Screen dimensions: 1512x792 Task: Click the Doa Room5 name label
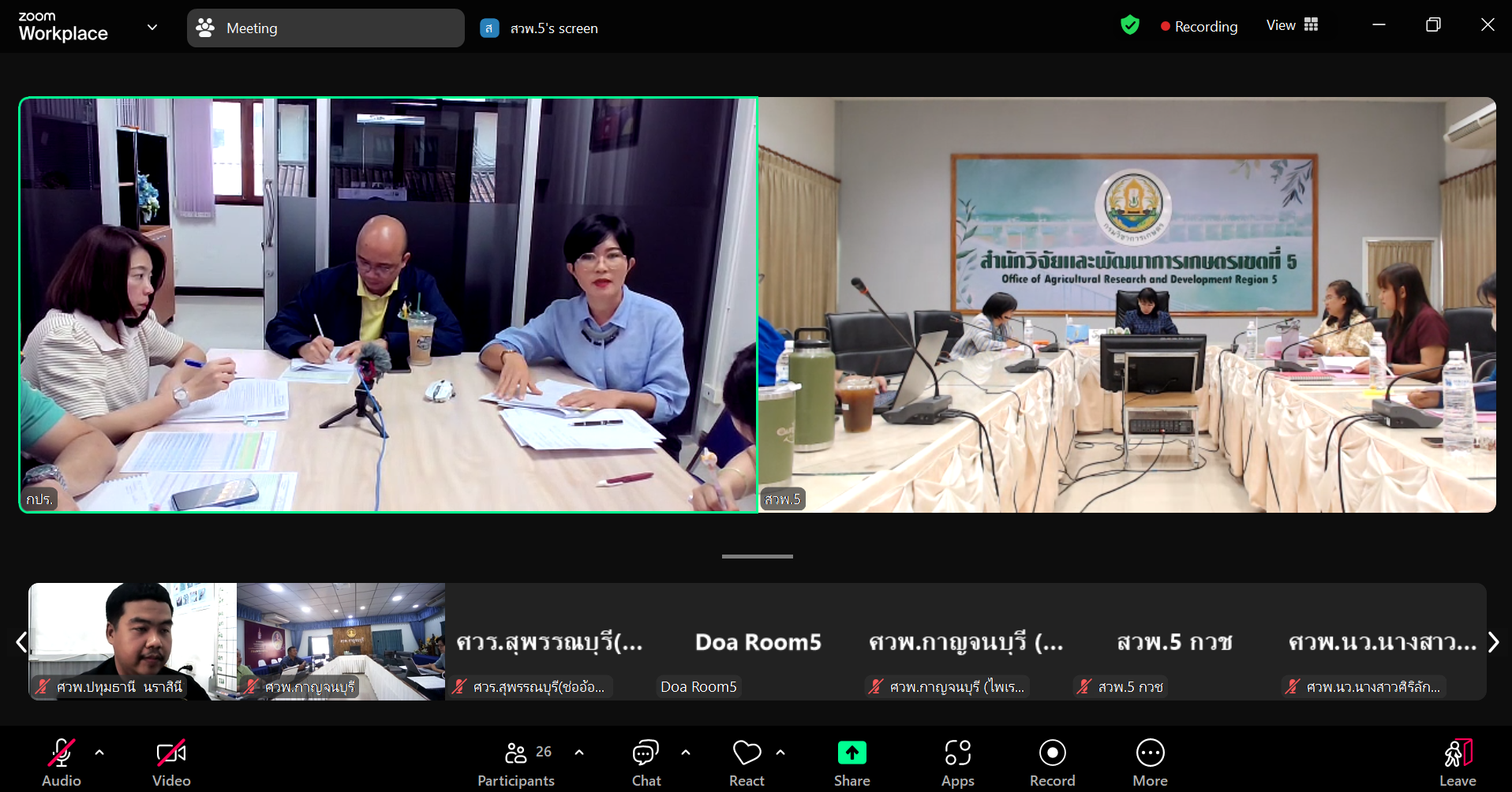[698, 687]
